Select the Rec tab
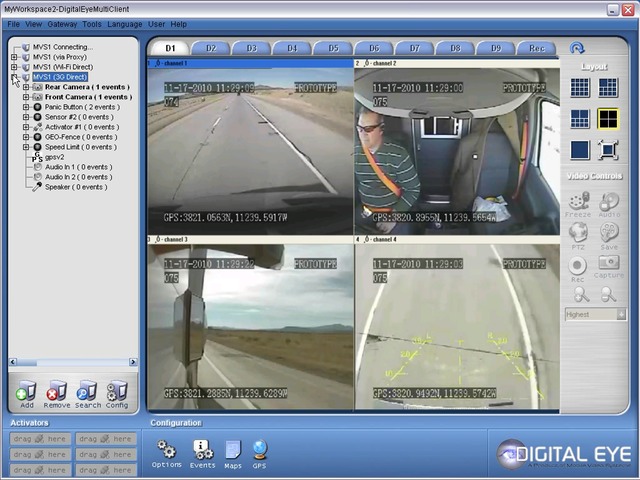The height and width of the screenshot is (480, 640). (536, 48)
